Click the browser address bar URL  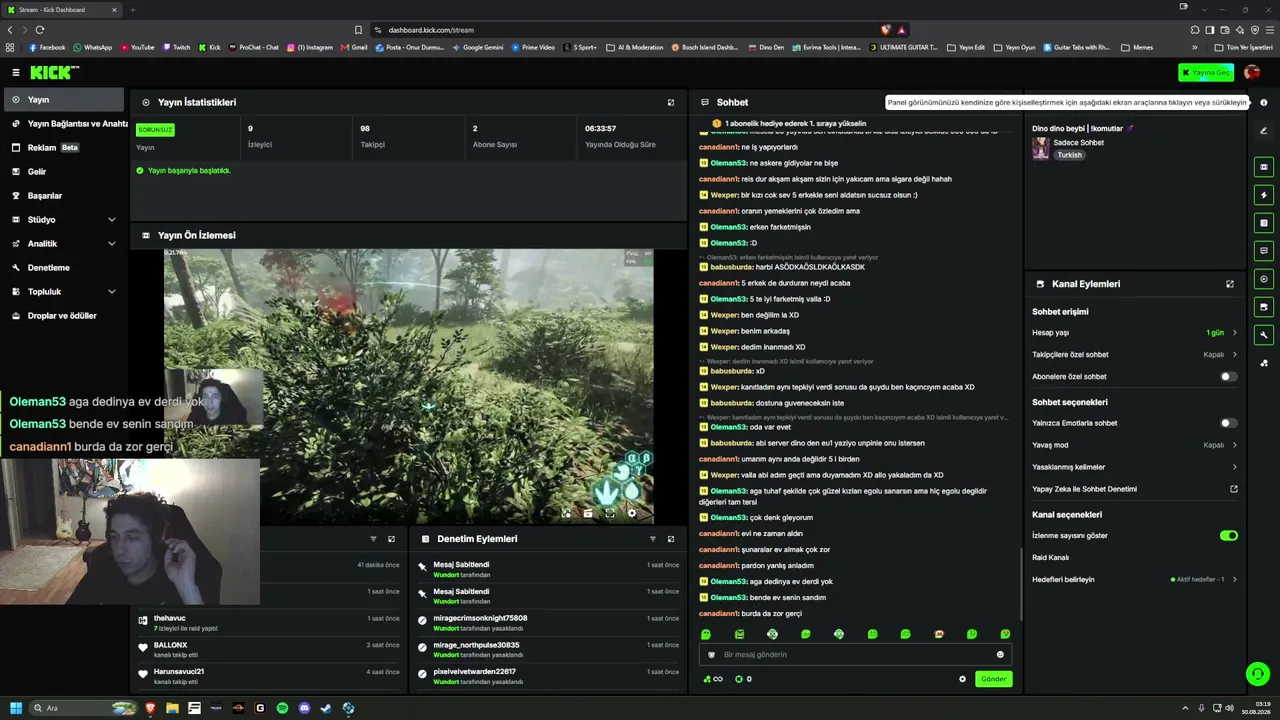coord(431,30)
